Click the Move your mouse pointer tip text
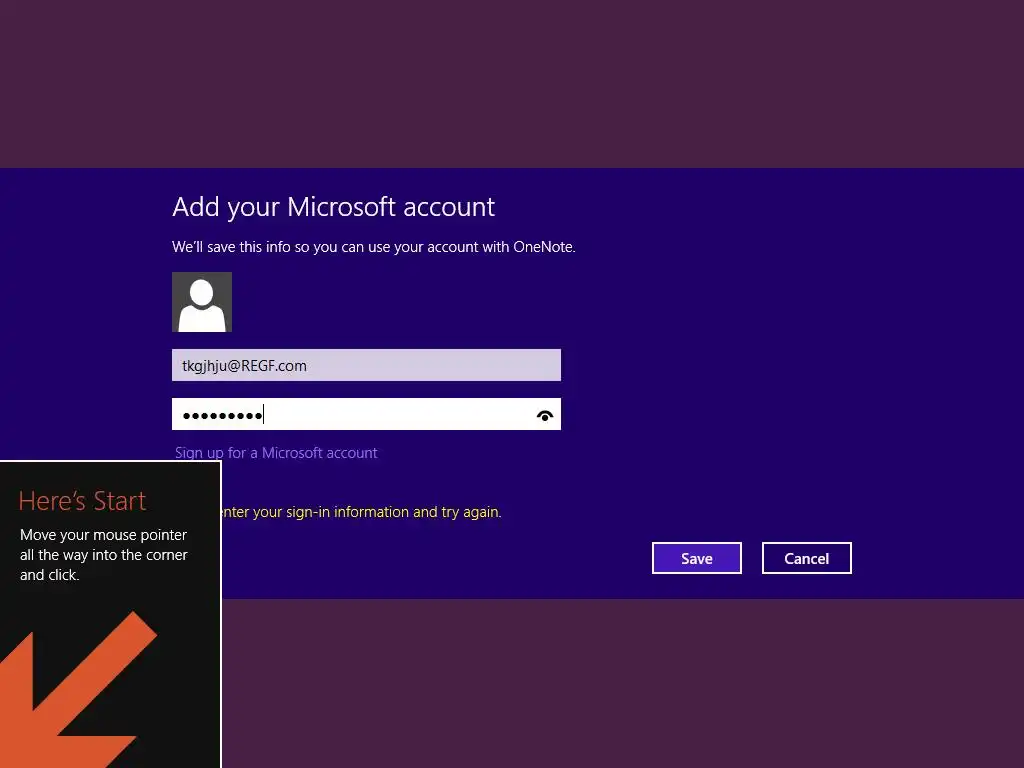The height and width of the screenshot is (768, 1024). point(104,554)
